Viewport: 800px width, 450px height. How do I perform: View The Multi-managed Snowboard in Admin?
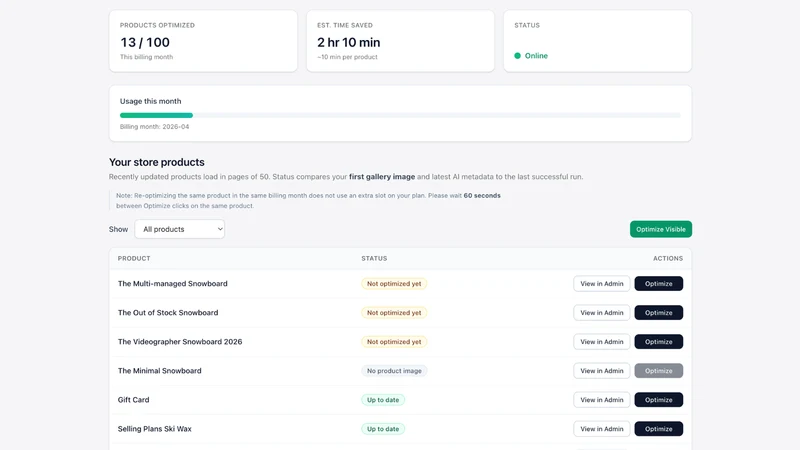tap(602, 284)
